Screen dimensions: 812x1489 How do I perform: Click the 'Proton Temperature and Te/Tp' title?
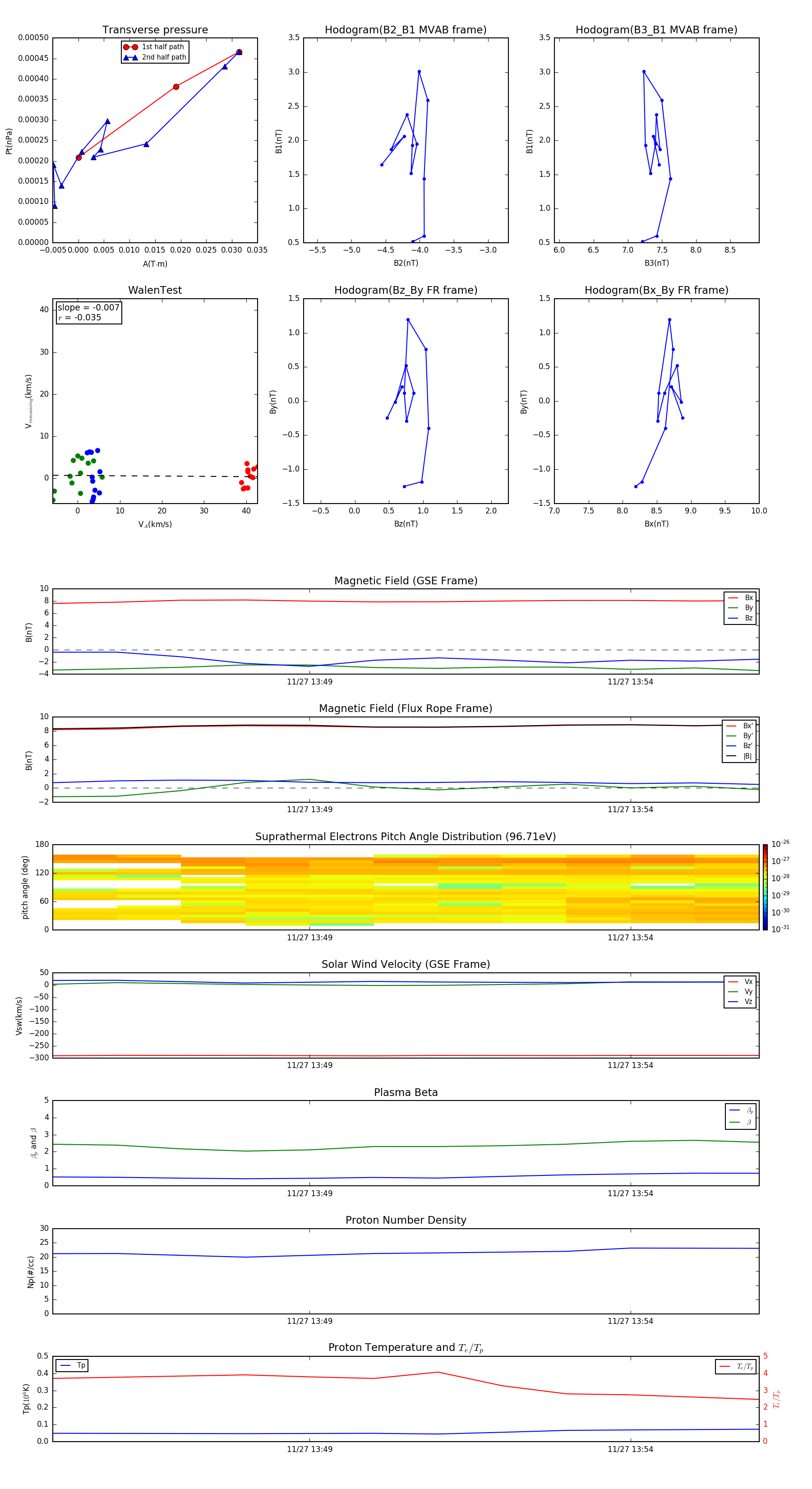click(406, 1348)
